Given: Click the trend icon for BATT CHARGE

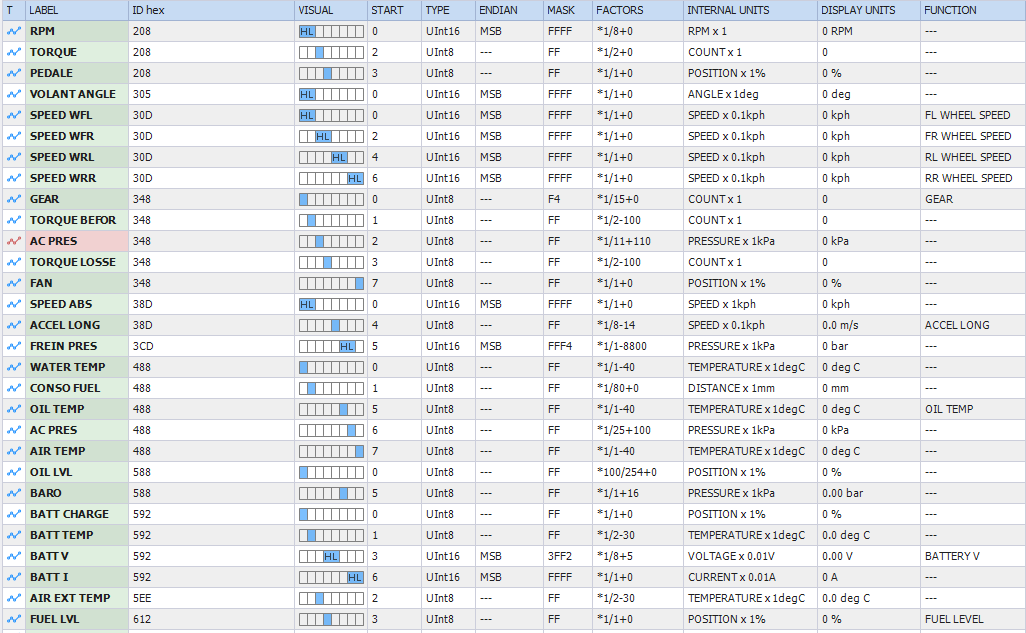Looking at the screenshot, I should coord(14,514).
